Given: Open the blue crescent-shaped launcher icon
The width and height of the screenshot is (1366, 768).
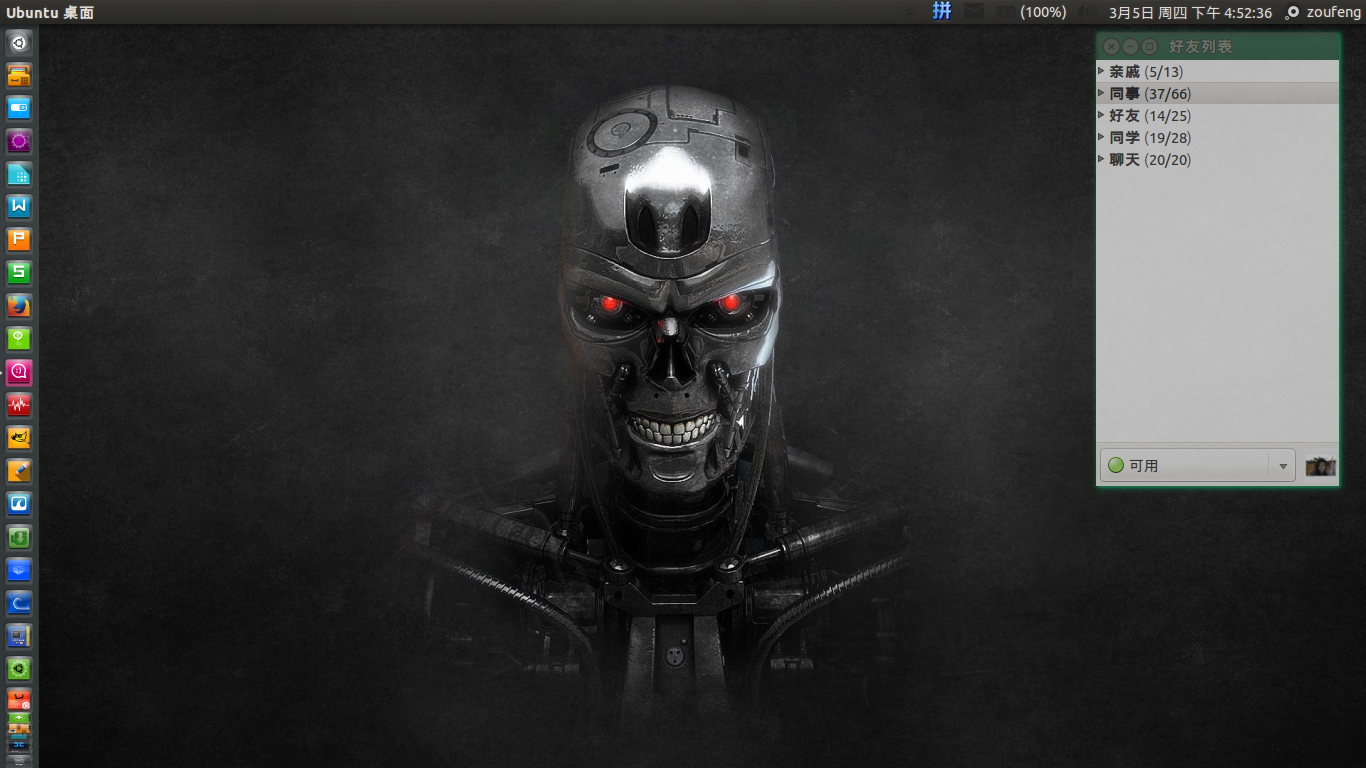Looking at the screenshot, I should [20, 603].
